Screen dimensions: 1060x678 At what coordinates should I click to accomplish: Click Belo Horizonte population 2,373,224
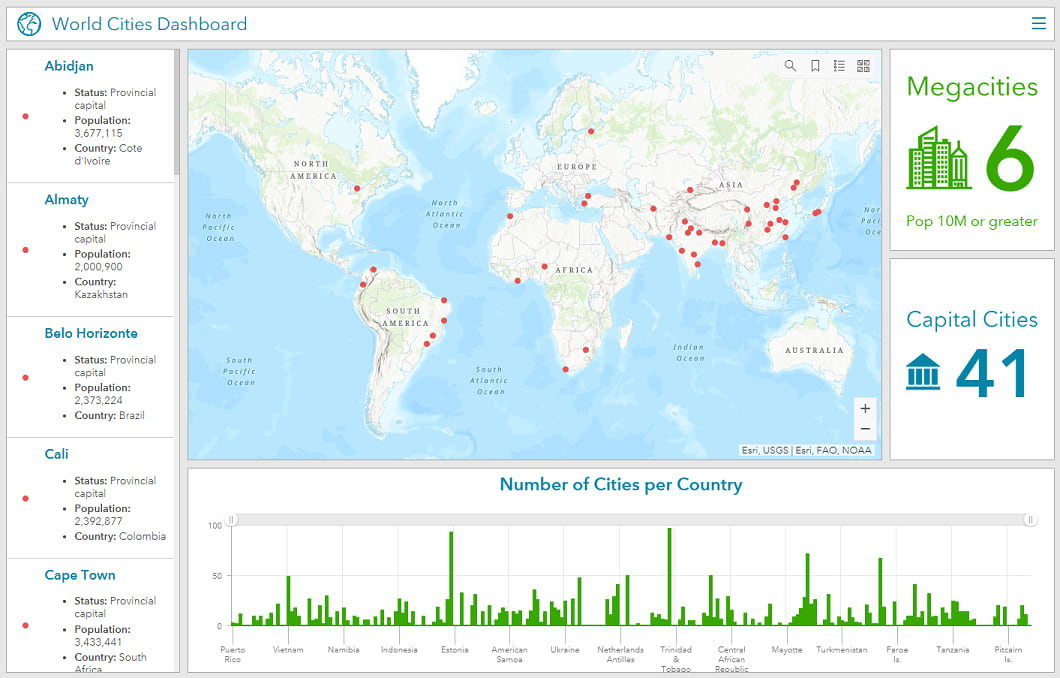(x=99, y=400)
